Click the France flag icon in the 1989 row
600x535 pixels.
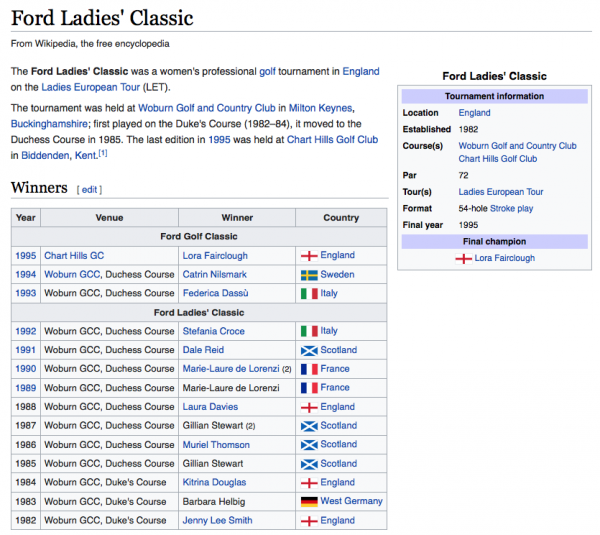point(309,388)
